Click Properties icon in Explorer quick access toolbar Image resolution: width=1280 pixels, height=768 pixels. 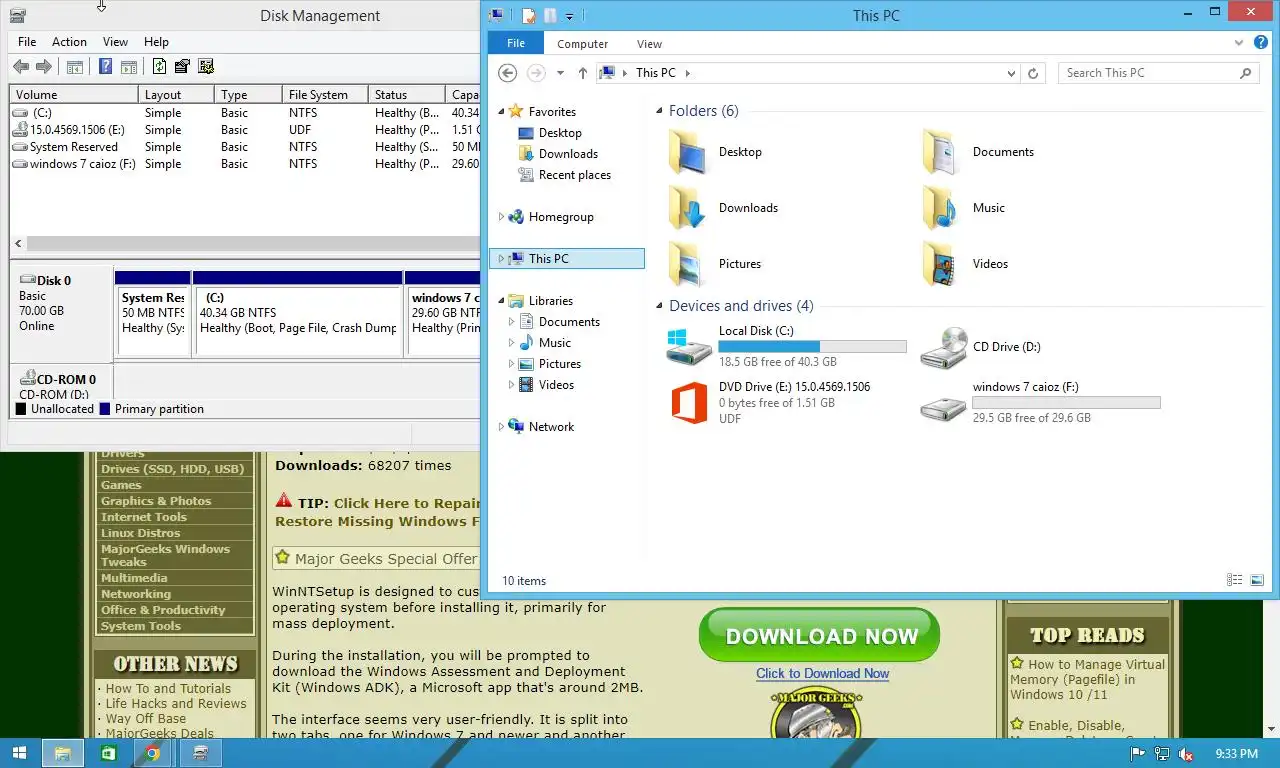click(x=529, y=16)
